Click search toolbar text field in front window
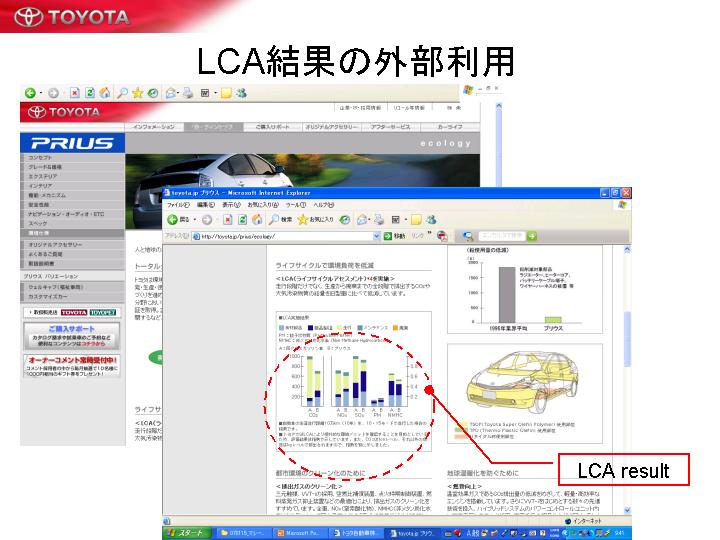 click(501, 236)
